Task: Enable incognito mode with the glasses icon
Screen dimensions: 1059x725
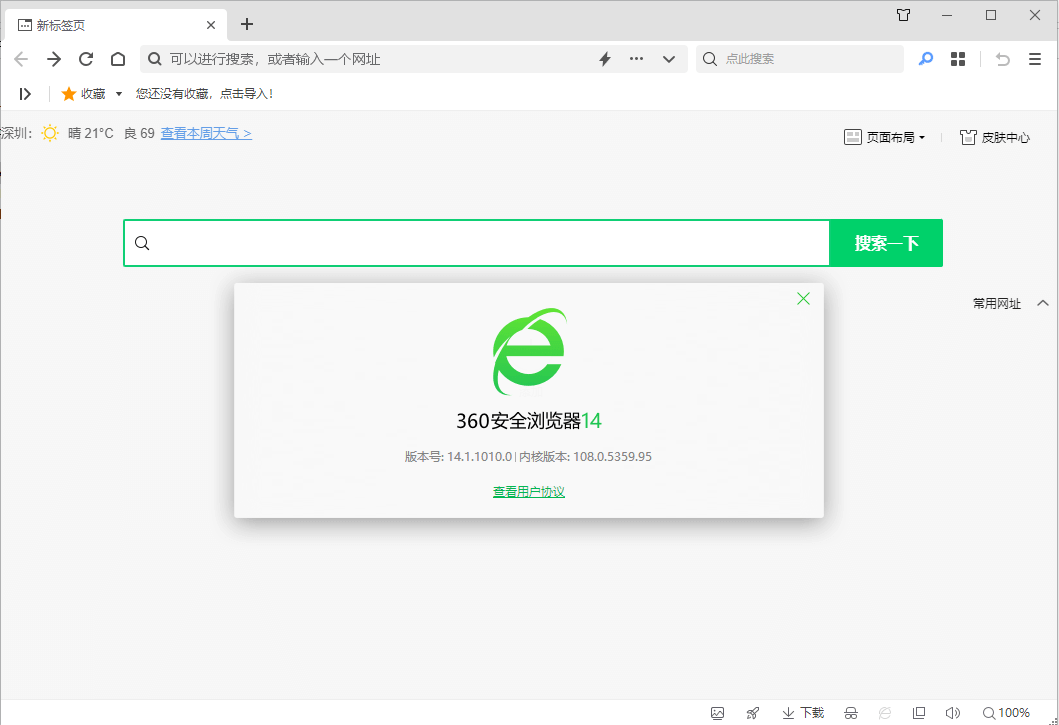Action: (x=849, y=712)
